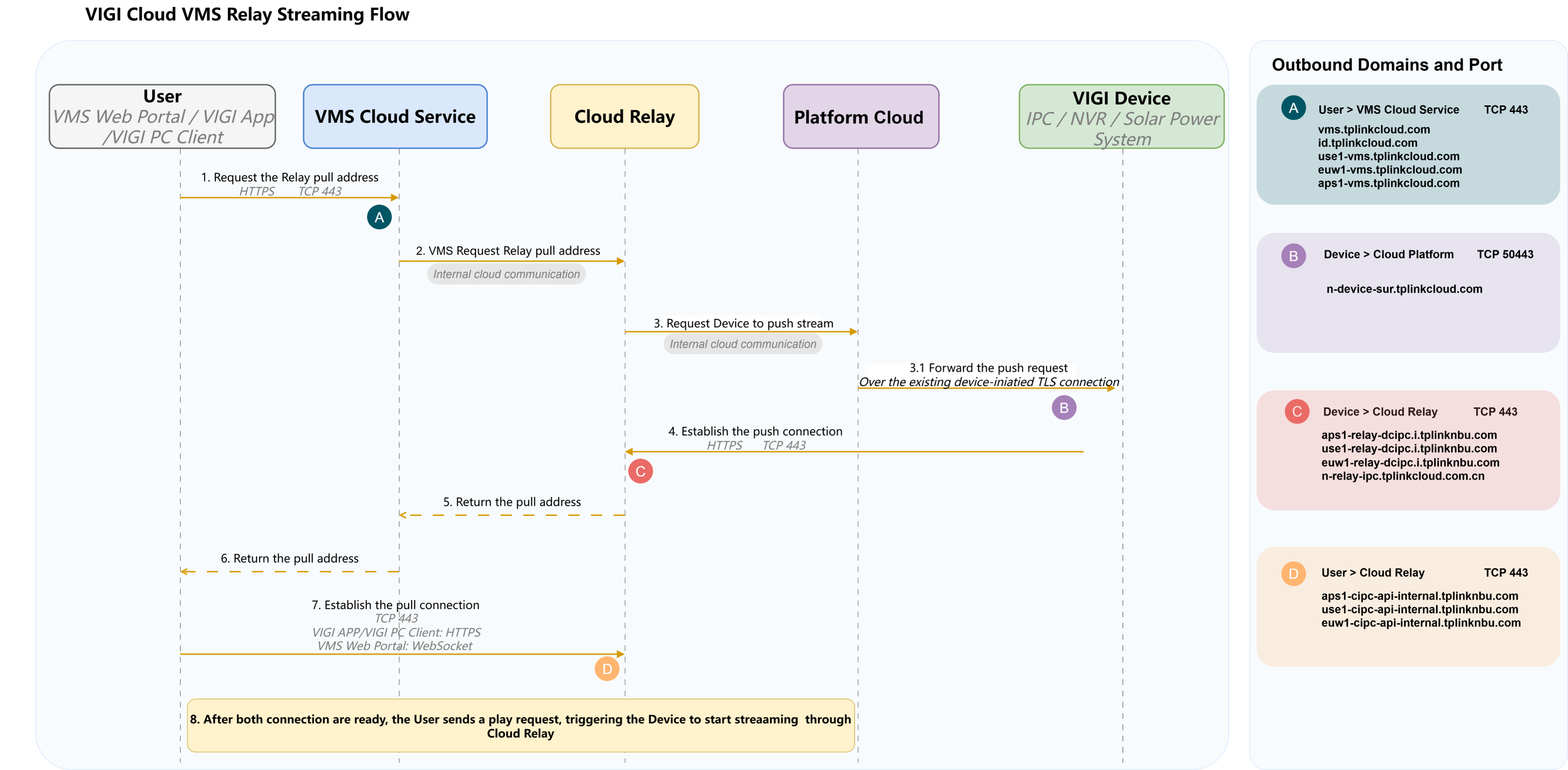Click User > Cloud Relay legend label
1568x770 pixels.
1373,573
